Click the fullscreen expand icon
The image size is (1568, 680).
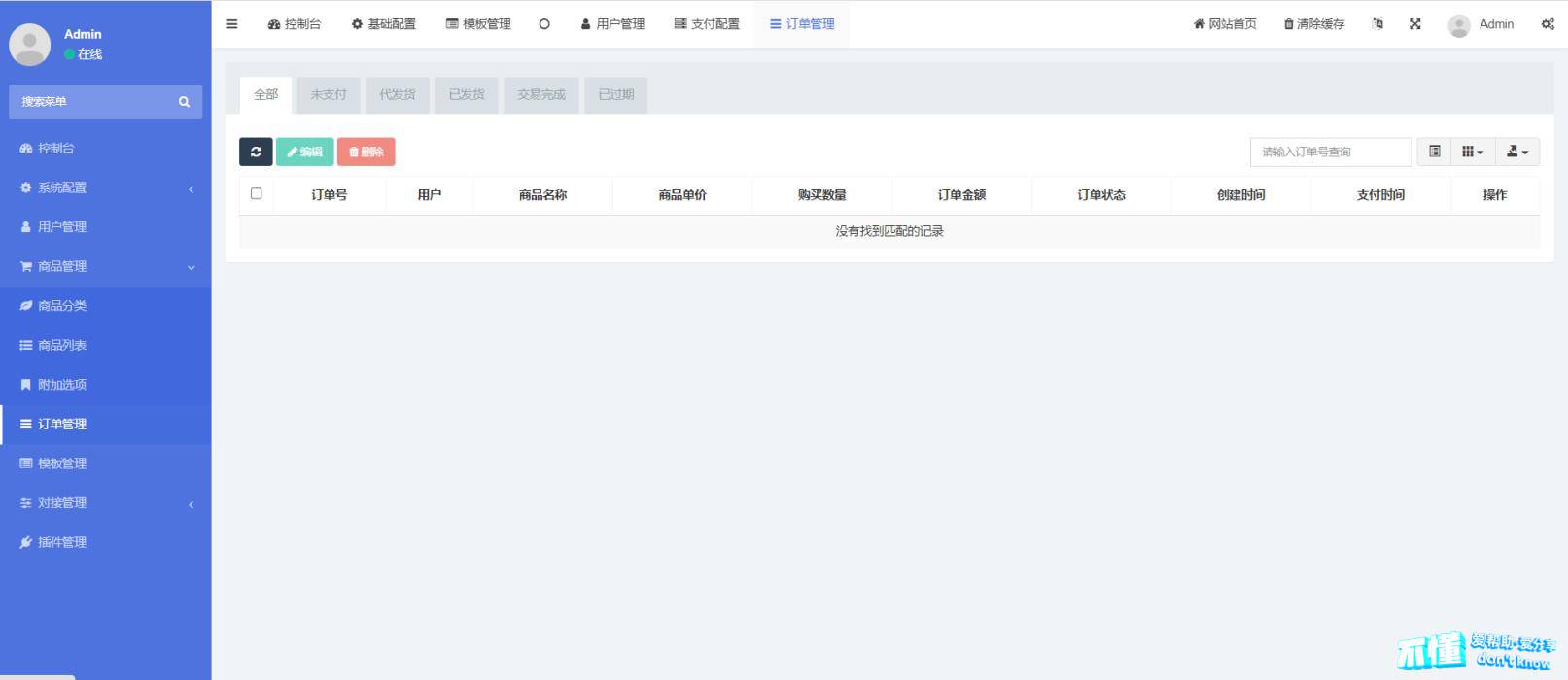[1415, 24]
